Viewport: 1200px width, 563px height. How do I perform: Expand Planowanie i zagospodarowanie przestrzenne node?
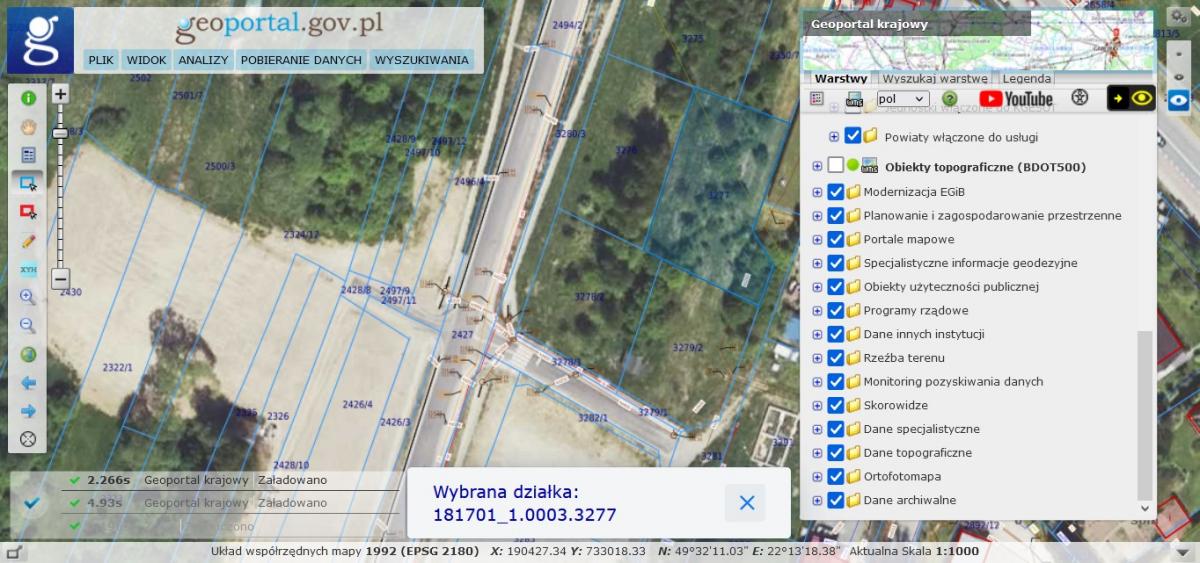click(x=817, y=215)
